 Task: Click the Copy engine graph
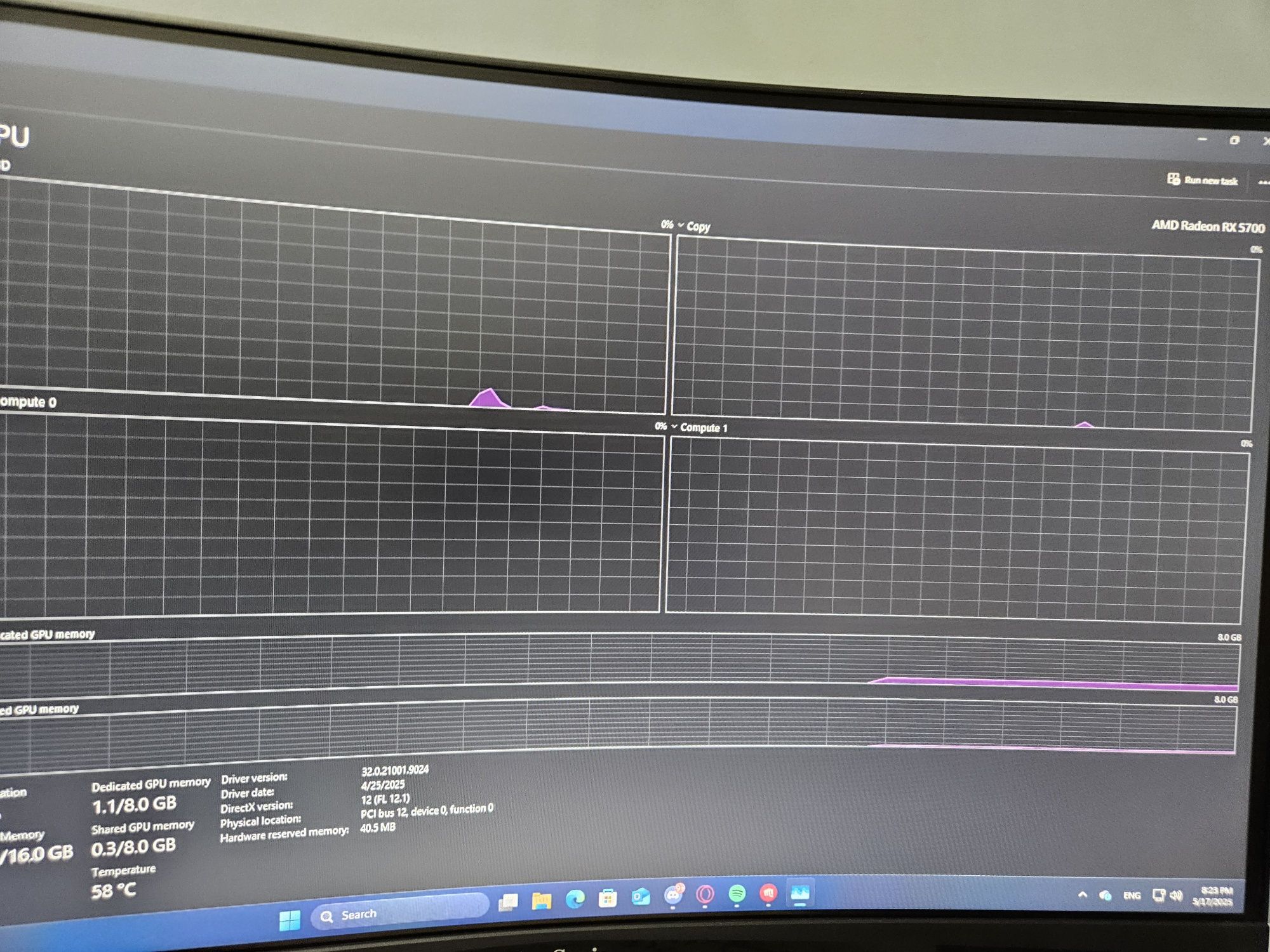click(965, 335)
